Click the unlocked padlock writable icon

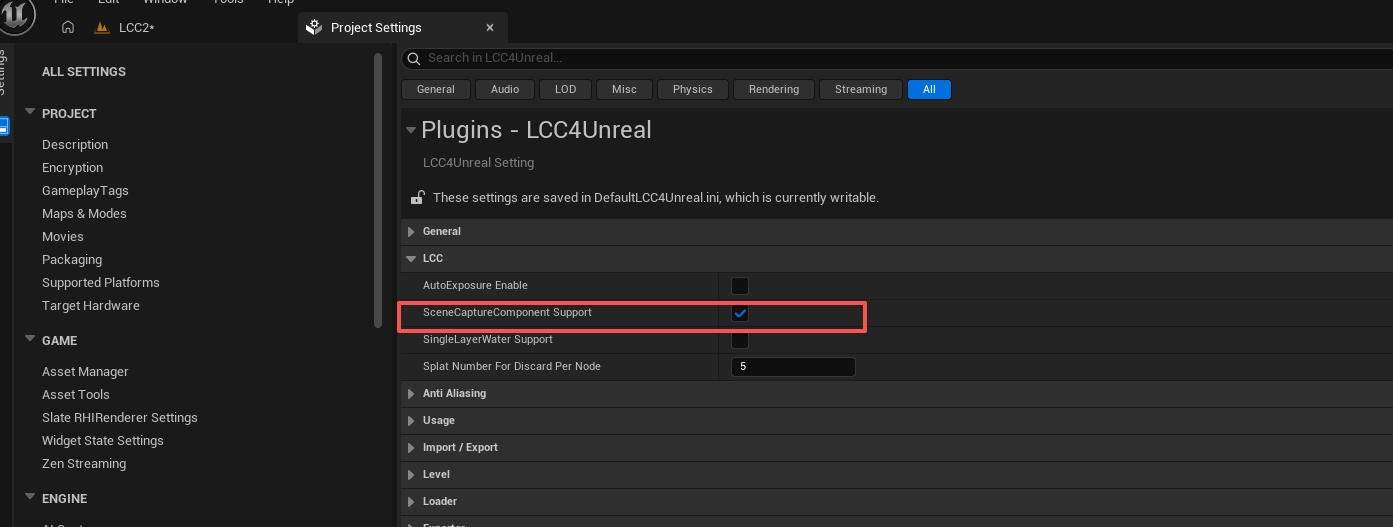(416, 198)
